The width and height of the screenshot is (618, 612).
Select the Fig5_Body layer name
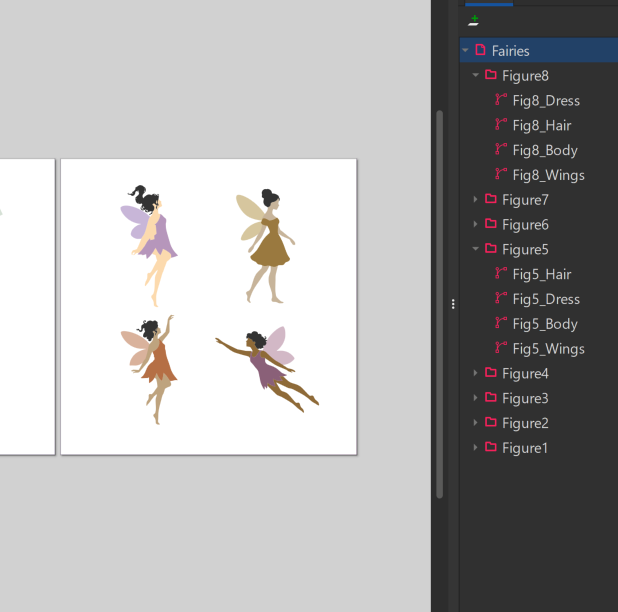click(x=545, y=324)
